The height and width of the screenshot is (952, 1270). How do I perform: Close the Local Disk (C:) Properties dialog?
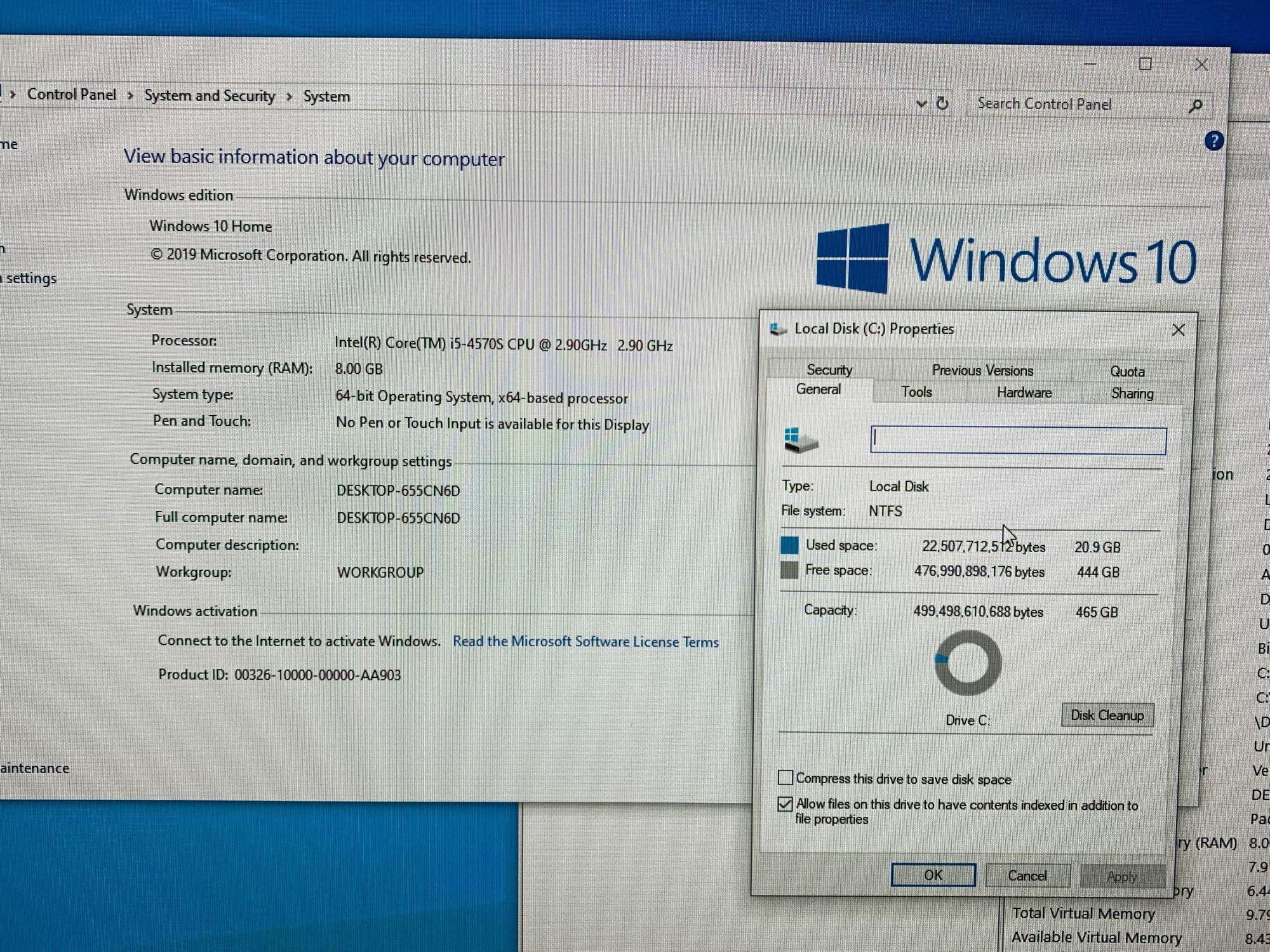point(1179,330)
